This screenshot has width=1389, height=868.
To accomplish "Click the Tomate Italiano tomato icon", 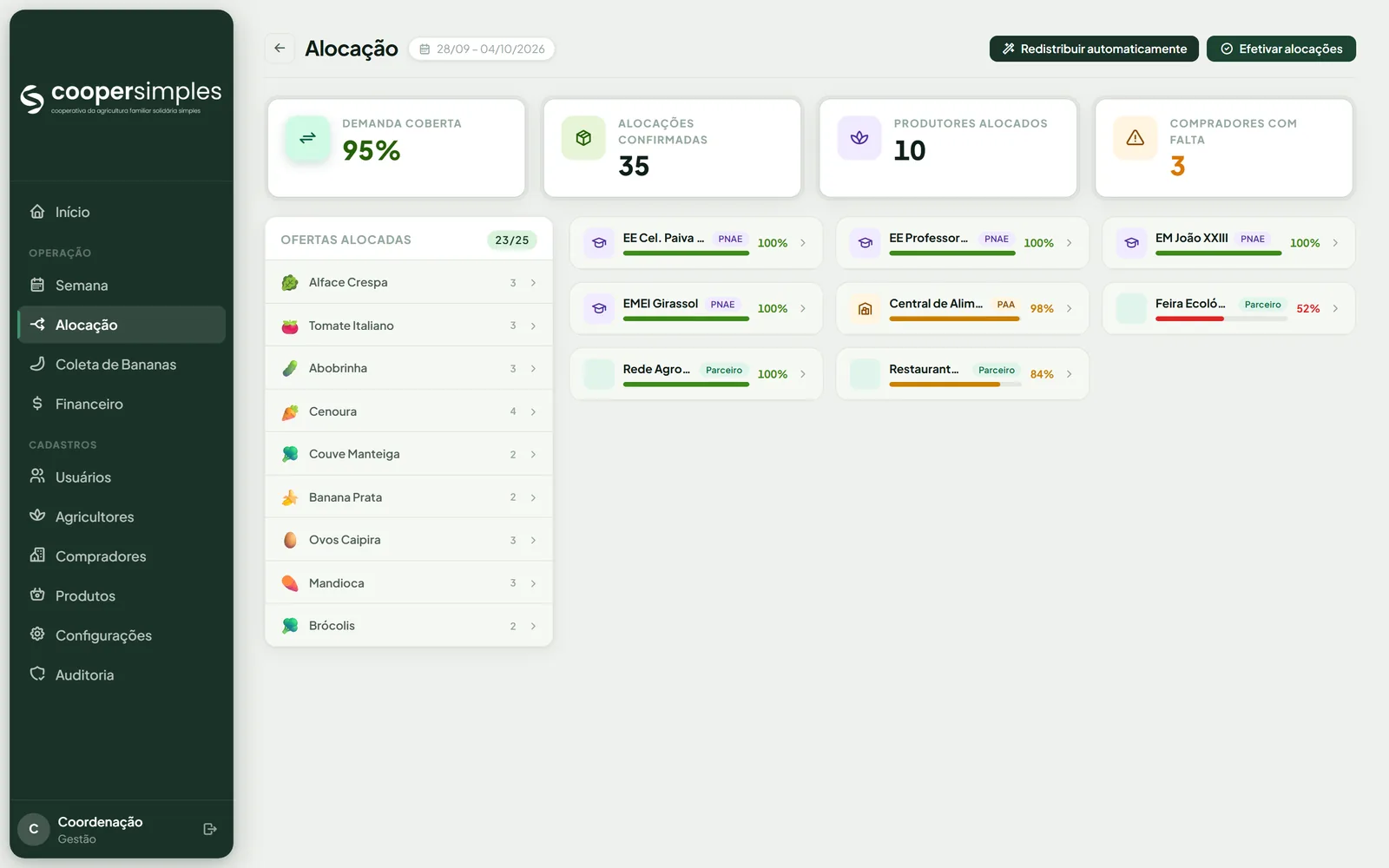I will pyautogui.click(x=290, y=326).
